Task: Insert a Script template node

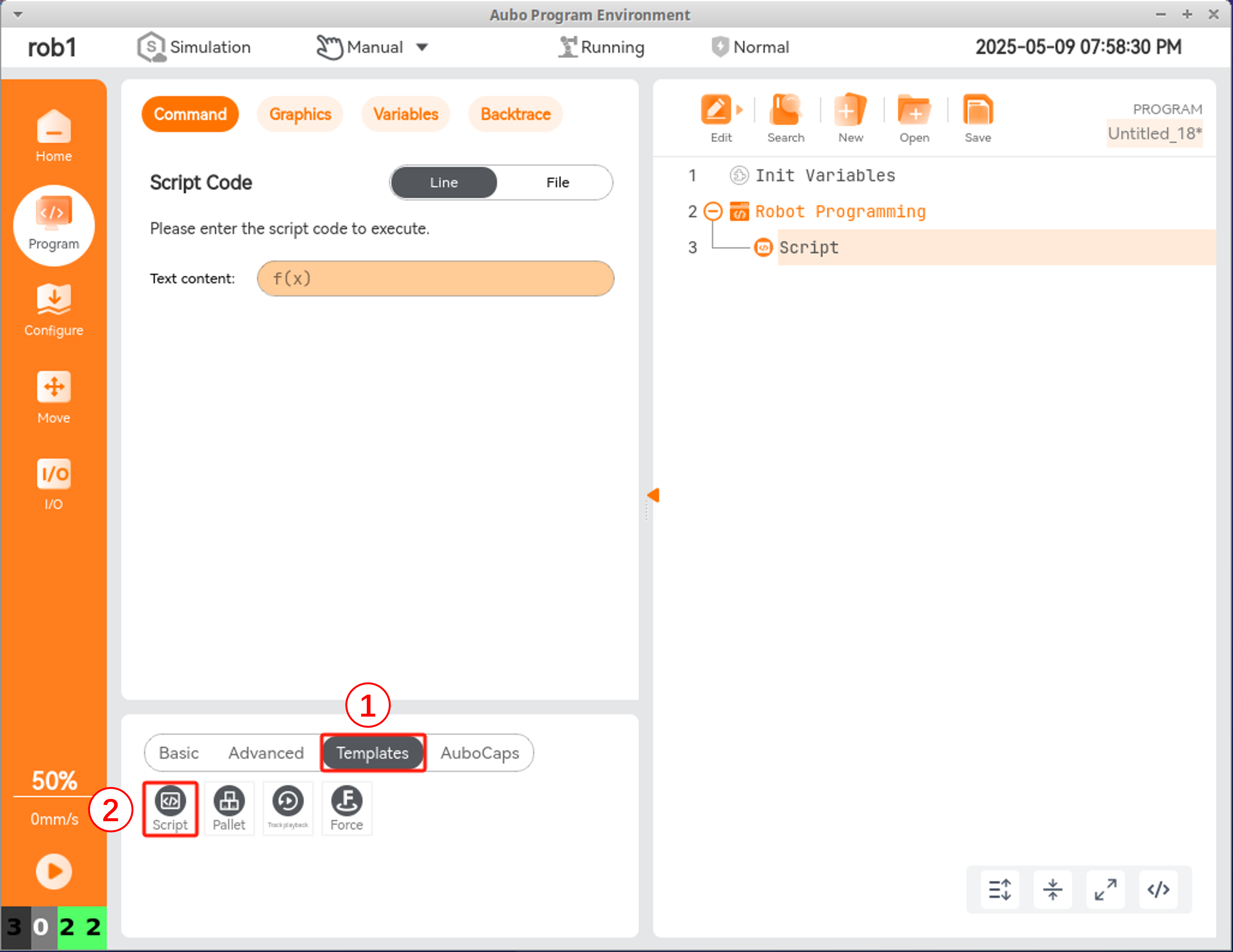Action: coord(170,809)
